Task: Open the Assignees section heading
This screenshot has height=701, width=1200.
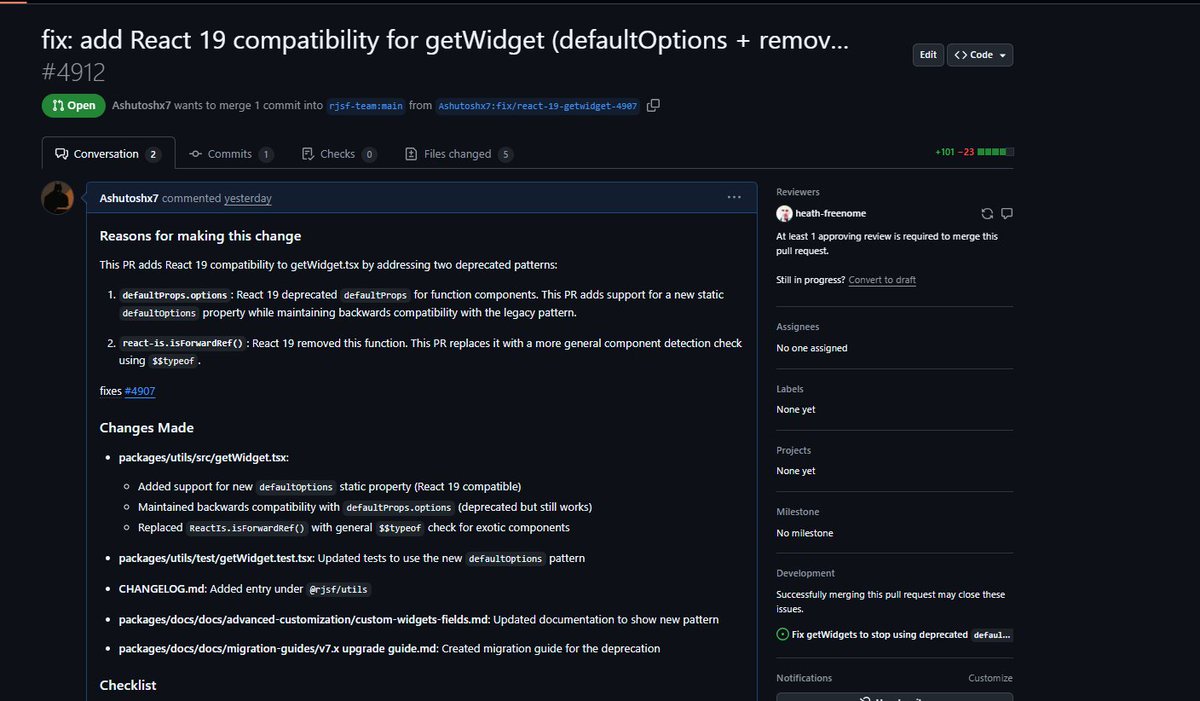Action: click(798, 327)
